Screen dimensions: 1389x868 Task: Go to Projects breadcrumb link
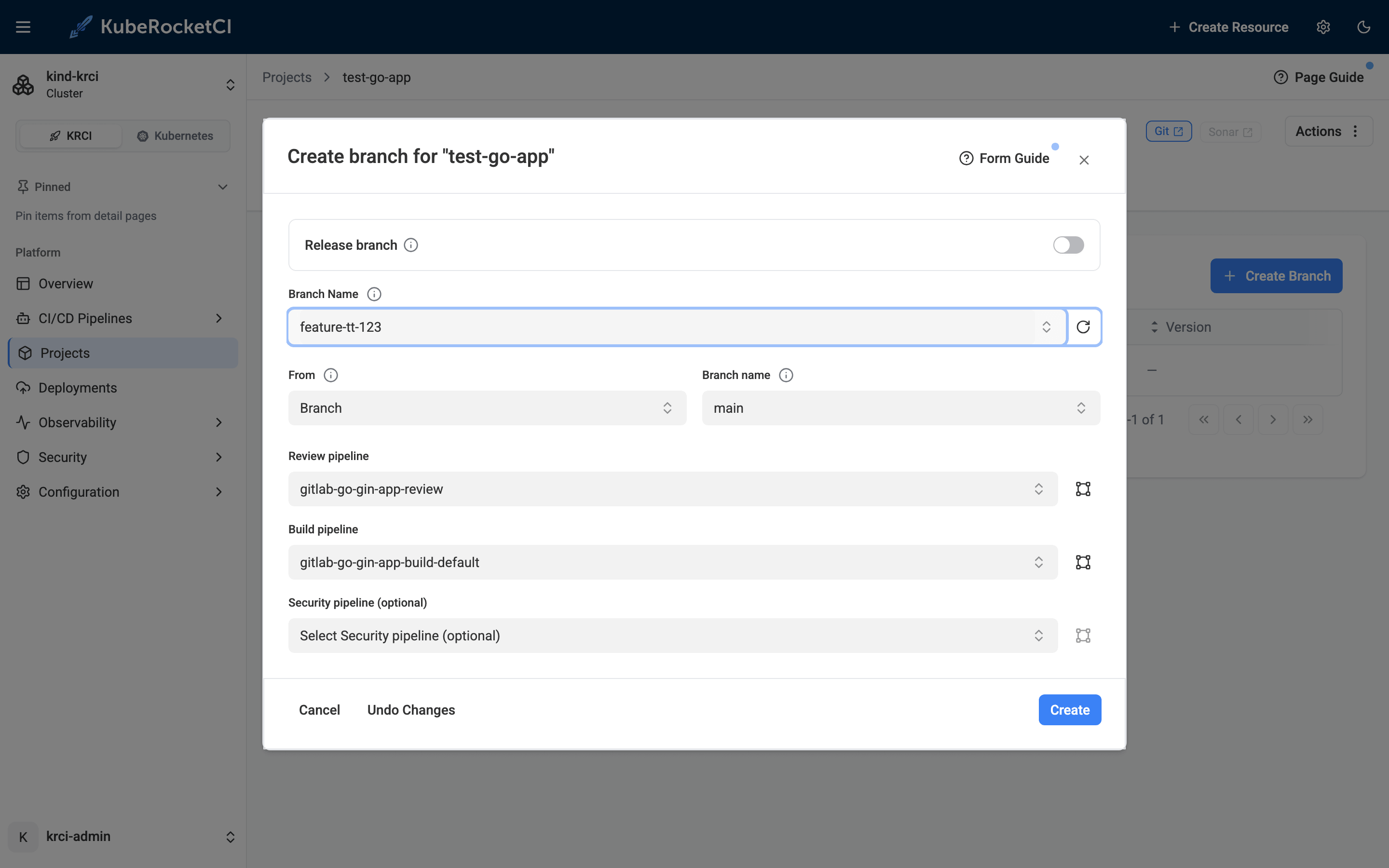tap(287, 78)
